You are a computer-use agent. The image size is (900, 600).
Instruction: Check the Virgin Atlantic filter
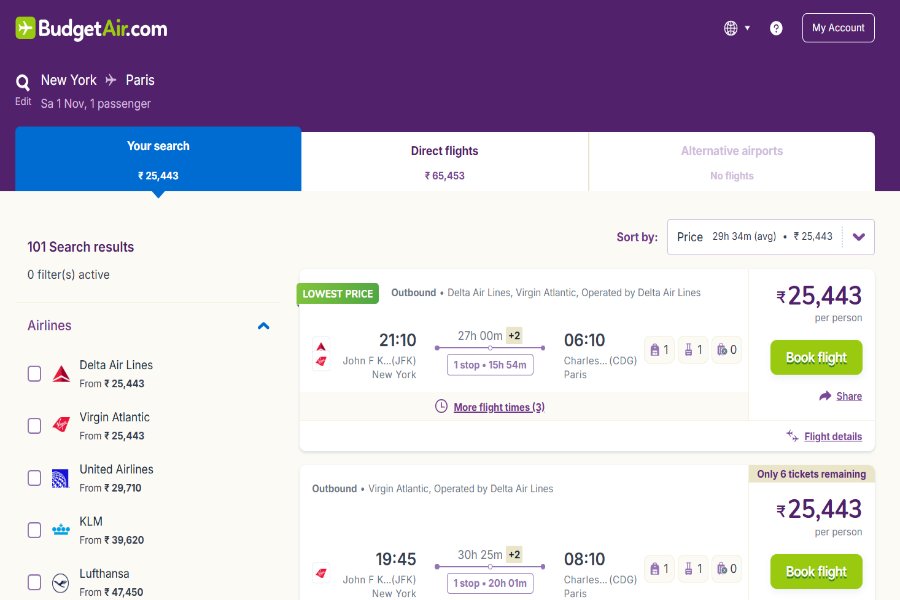coord(34,426)
